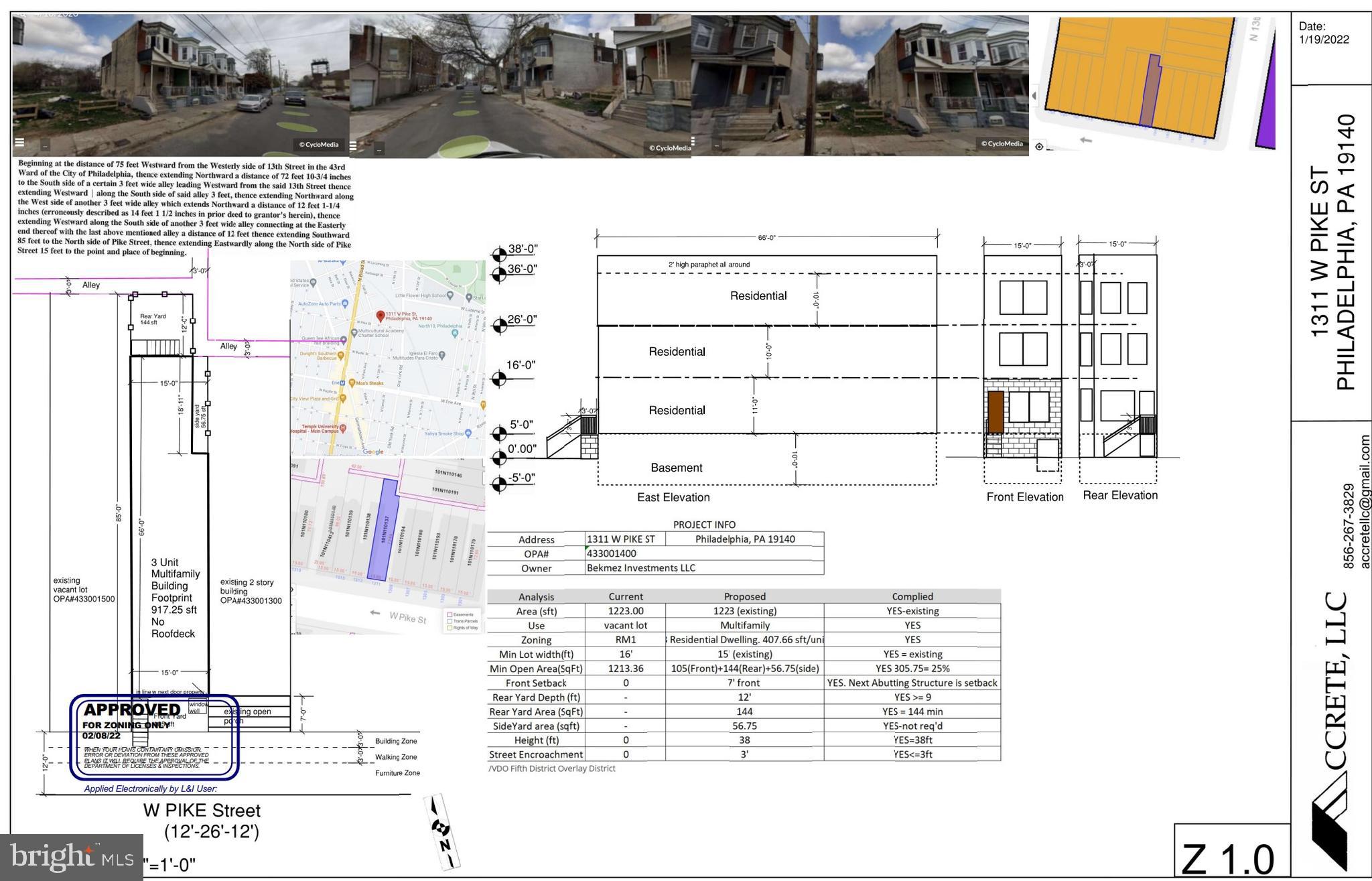This screenshot has width=1372, height=881.
Task: Open hamburger menu in first street view photo
Action: [19, 142]
